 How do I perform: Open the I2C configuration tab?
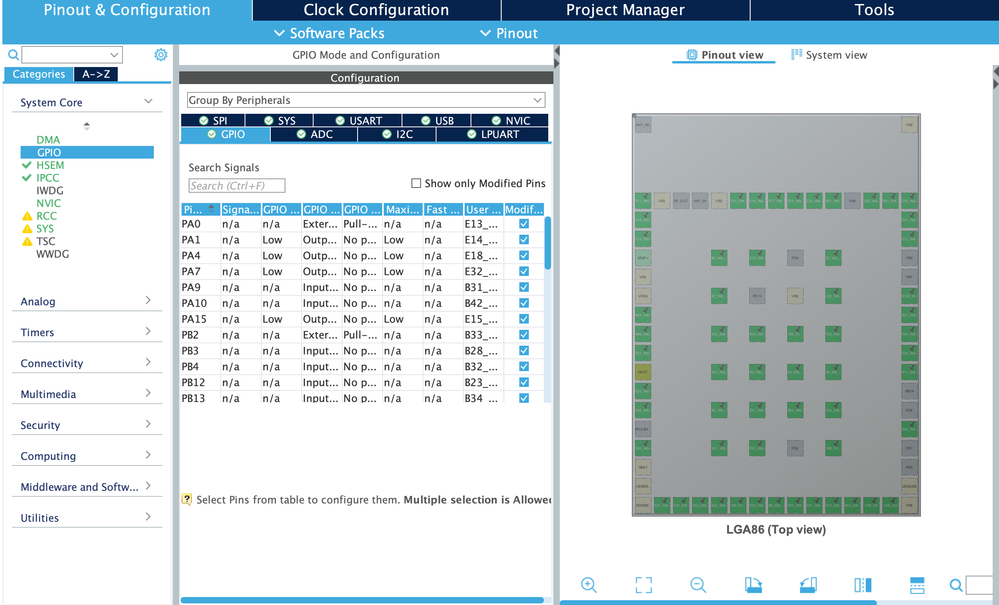click(x=397, y=134)
